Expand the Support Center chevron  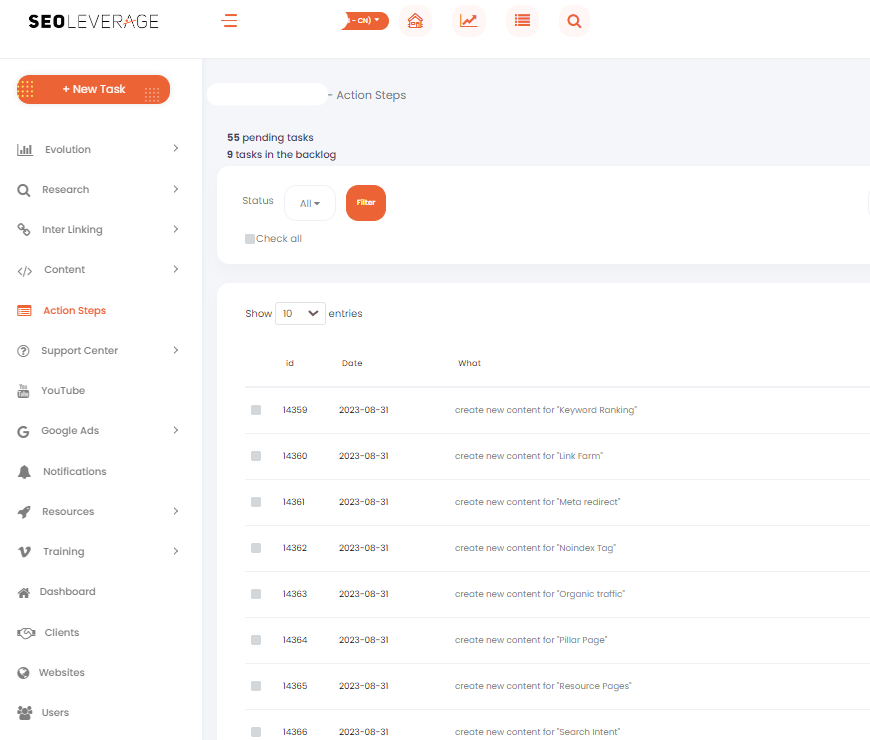176,350
